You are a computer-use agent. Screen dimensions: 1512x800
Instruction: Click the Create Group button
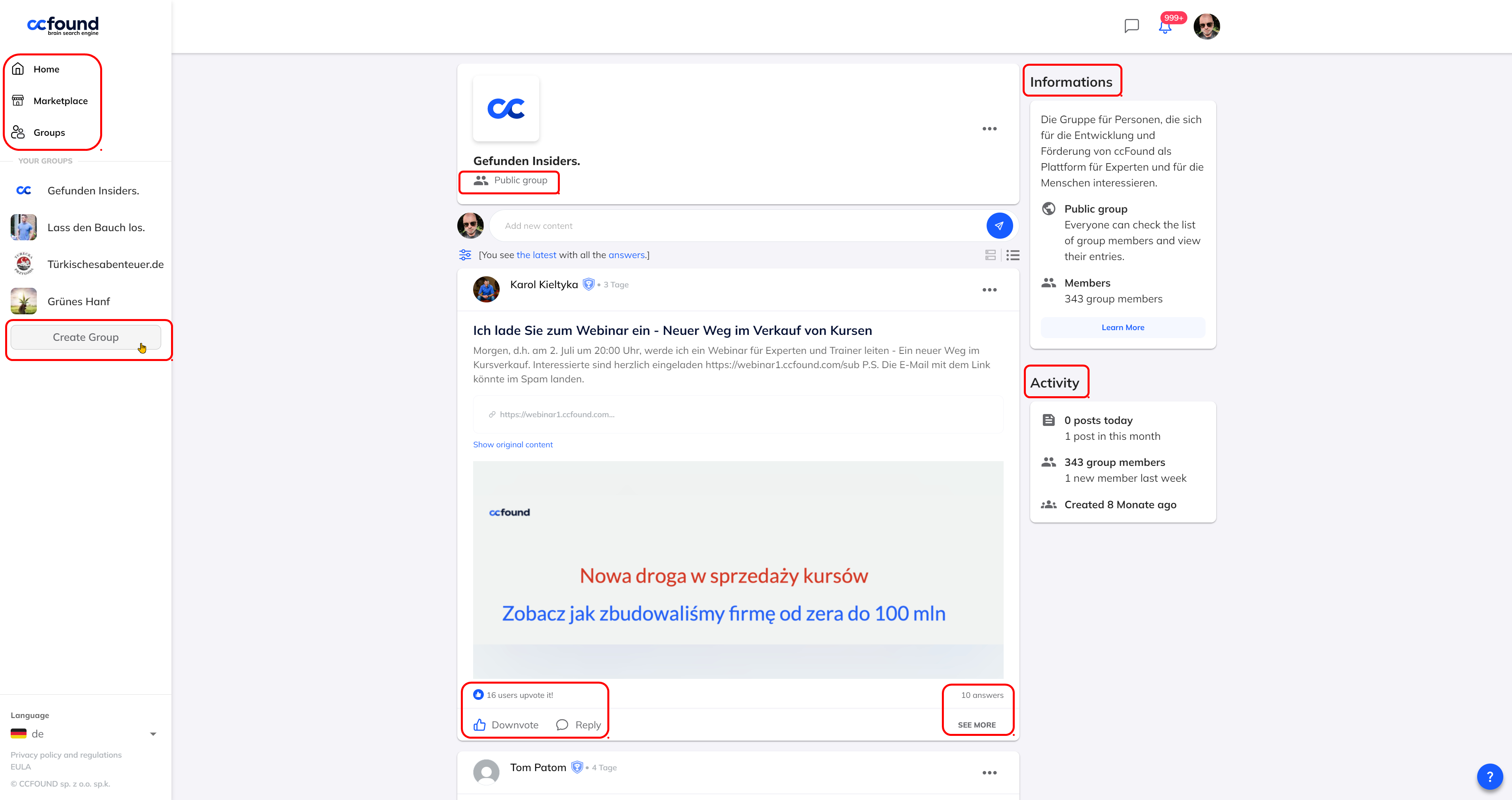(85, 336)
